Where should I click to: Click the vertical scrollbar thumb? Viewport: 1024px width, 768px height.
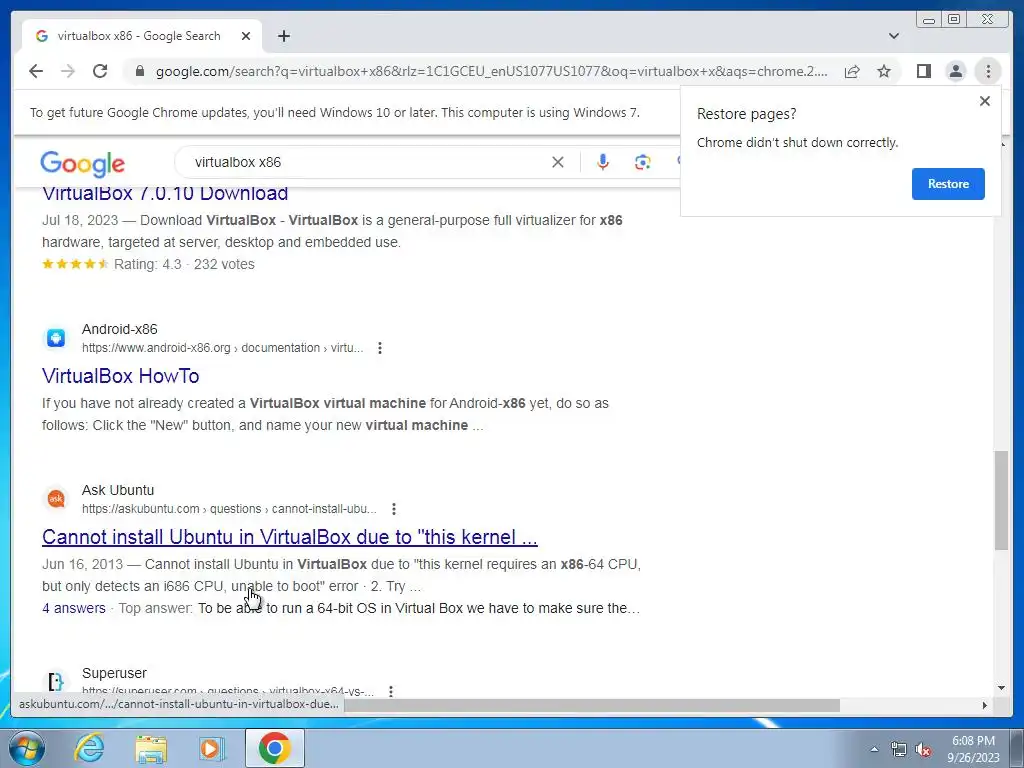(x=1001, y=500)
